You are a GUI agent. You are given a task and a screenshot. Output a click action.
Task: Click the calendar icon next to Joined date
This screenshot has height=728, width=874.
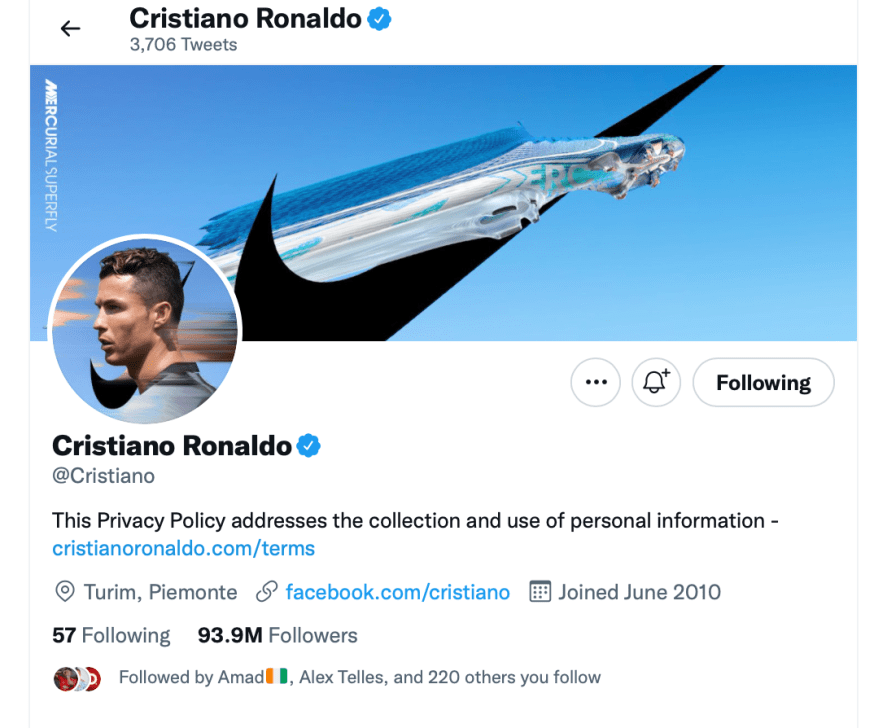pyautogui.click(x=540, y=592)
